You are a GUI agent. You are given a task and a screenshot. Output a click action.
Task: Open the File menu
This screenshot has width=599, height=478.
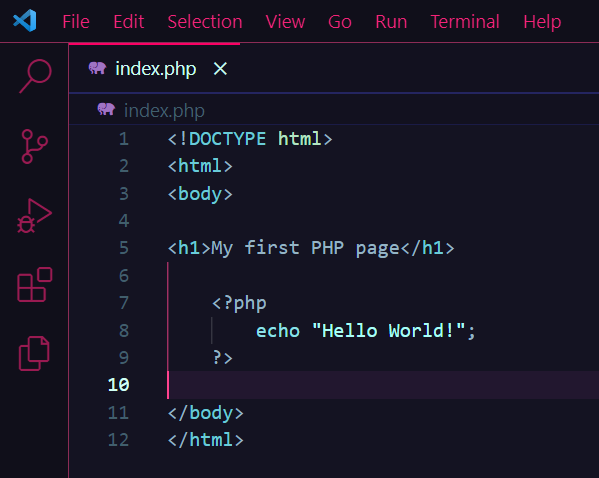point(76,21)
